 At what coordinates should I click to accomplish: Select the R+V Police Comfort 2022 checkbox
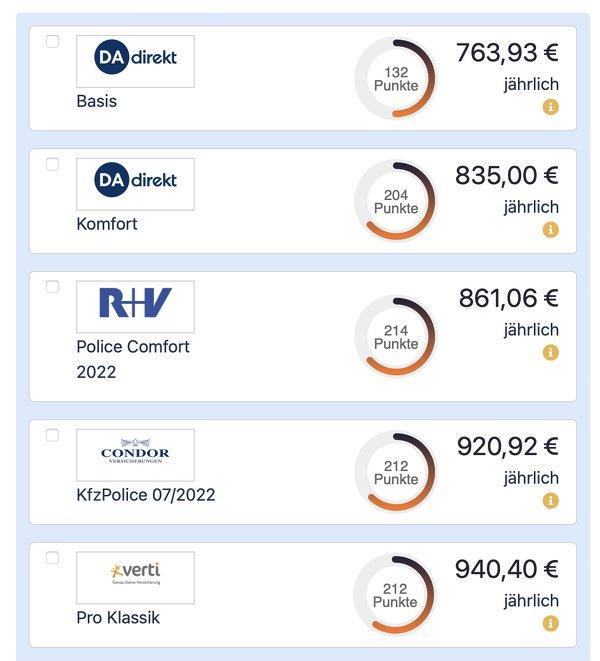coord(52,287)
